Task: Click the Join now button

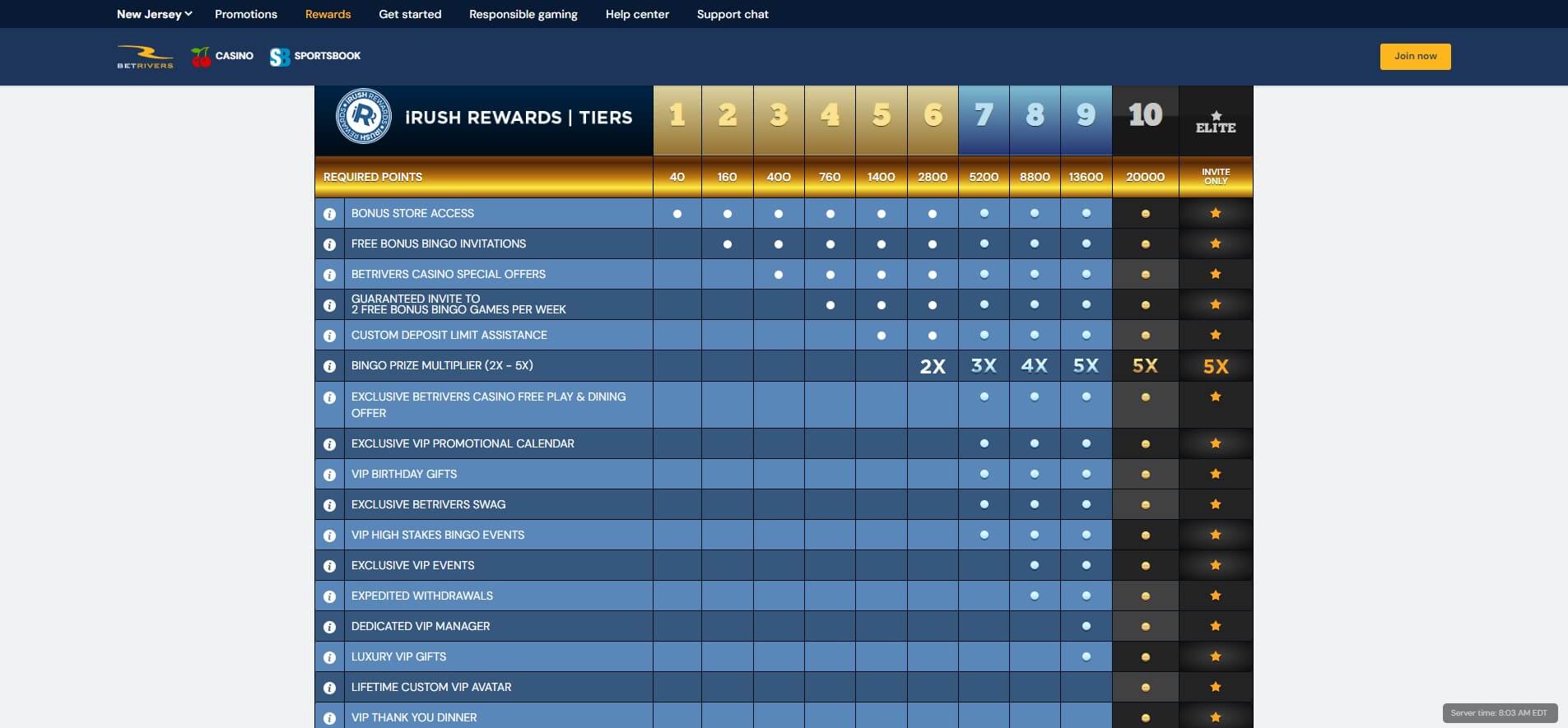Action: [x=1415, y=57]
